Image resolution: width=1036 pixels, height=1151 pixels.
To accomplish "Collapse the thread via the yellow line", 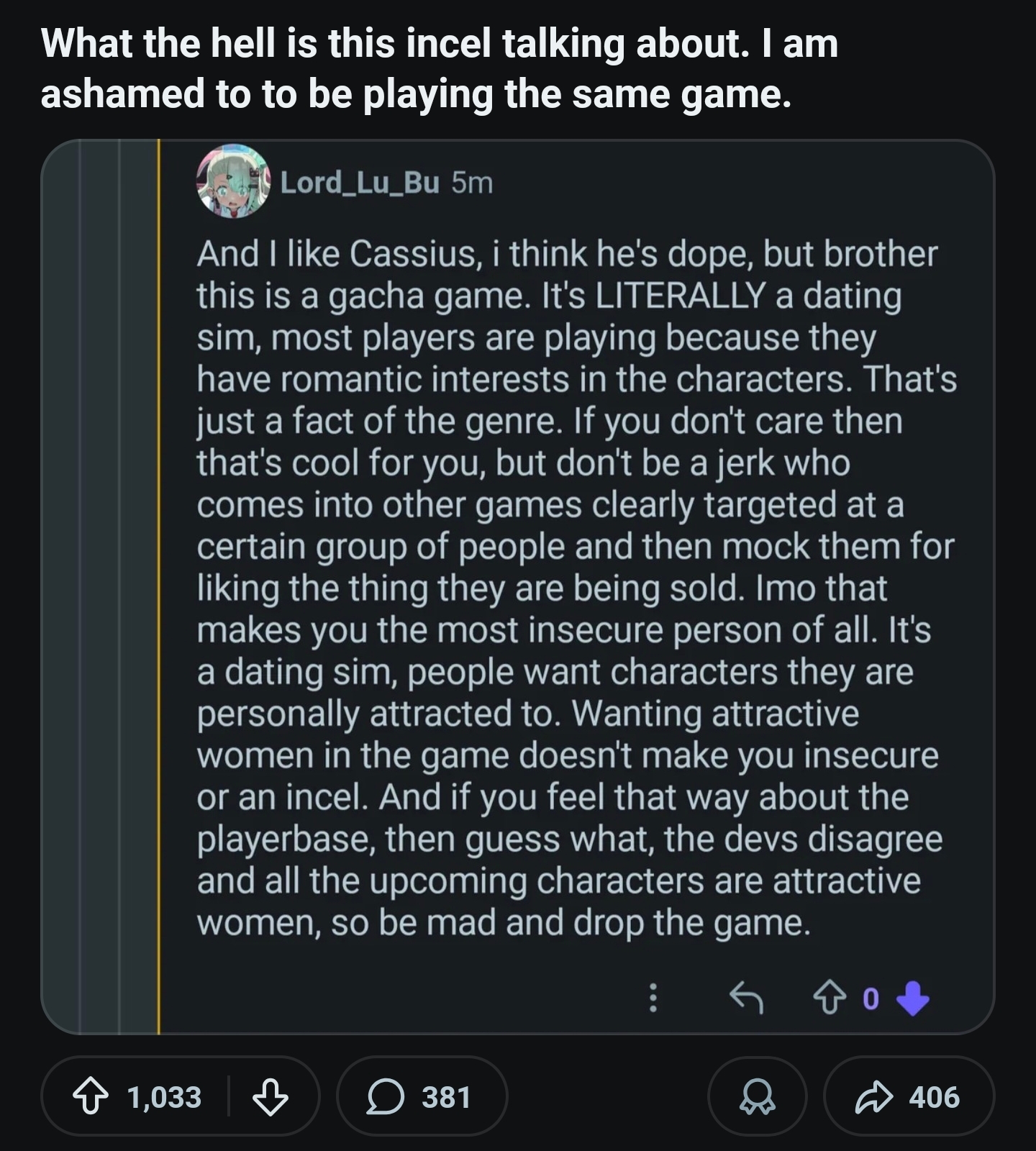I will 158,586.
